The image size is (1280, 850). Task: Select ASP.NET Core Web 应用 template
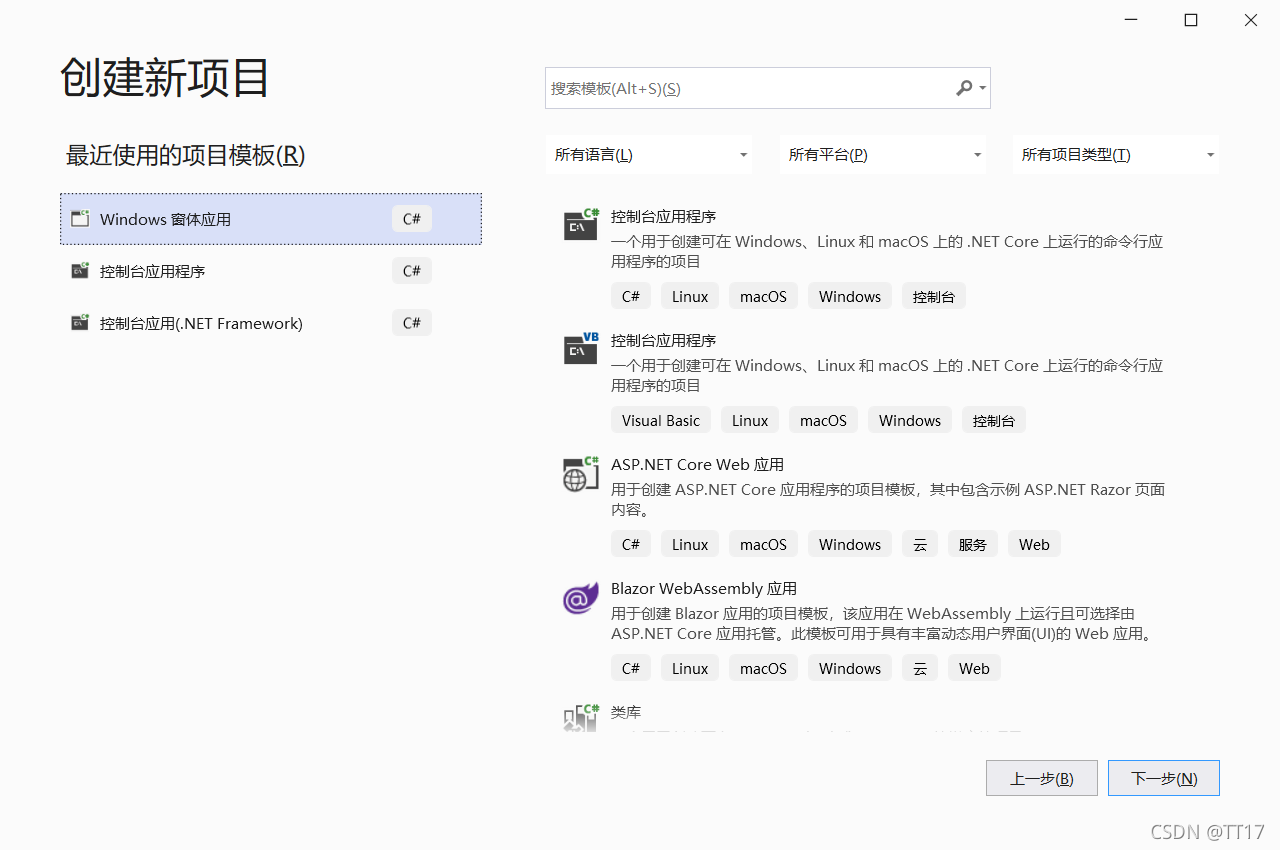697,464
